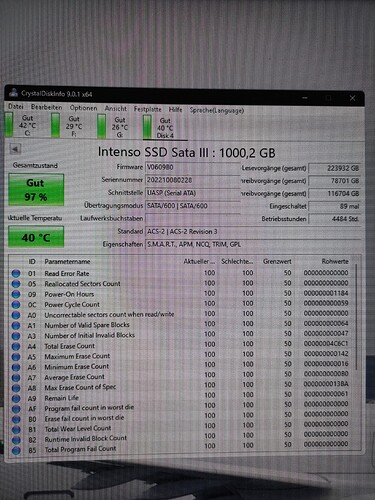
Task: Select the C: drive health indicator
Action: point(21,125)
